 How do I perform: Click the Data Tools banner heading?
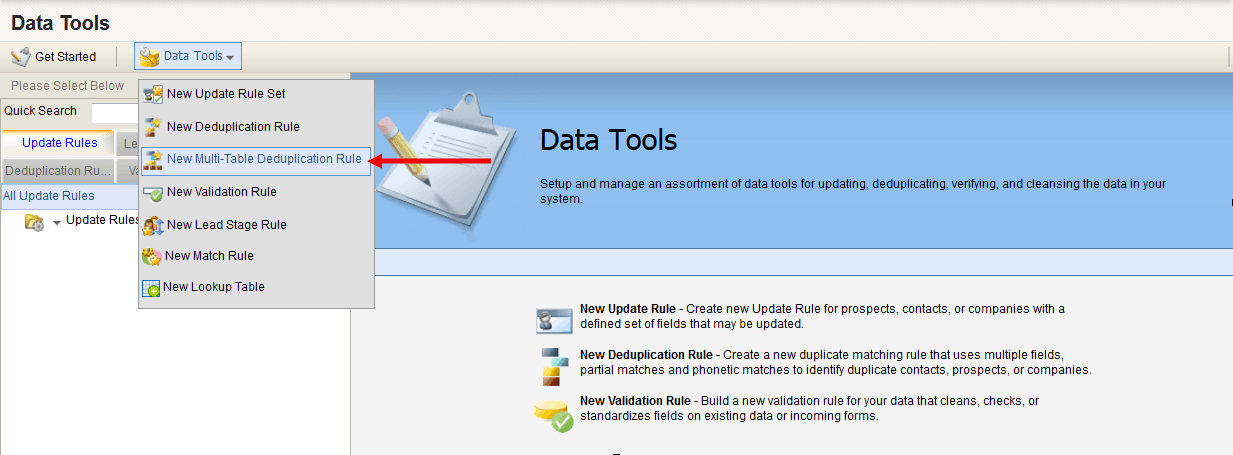[608, 140]
